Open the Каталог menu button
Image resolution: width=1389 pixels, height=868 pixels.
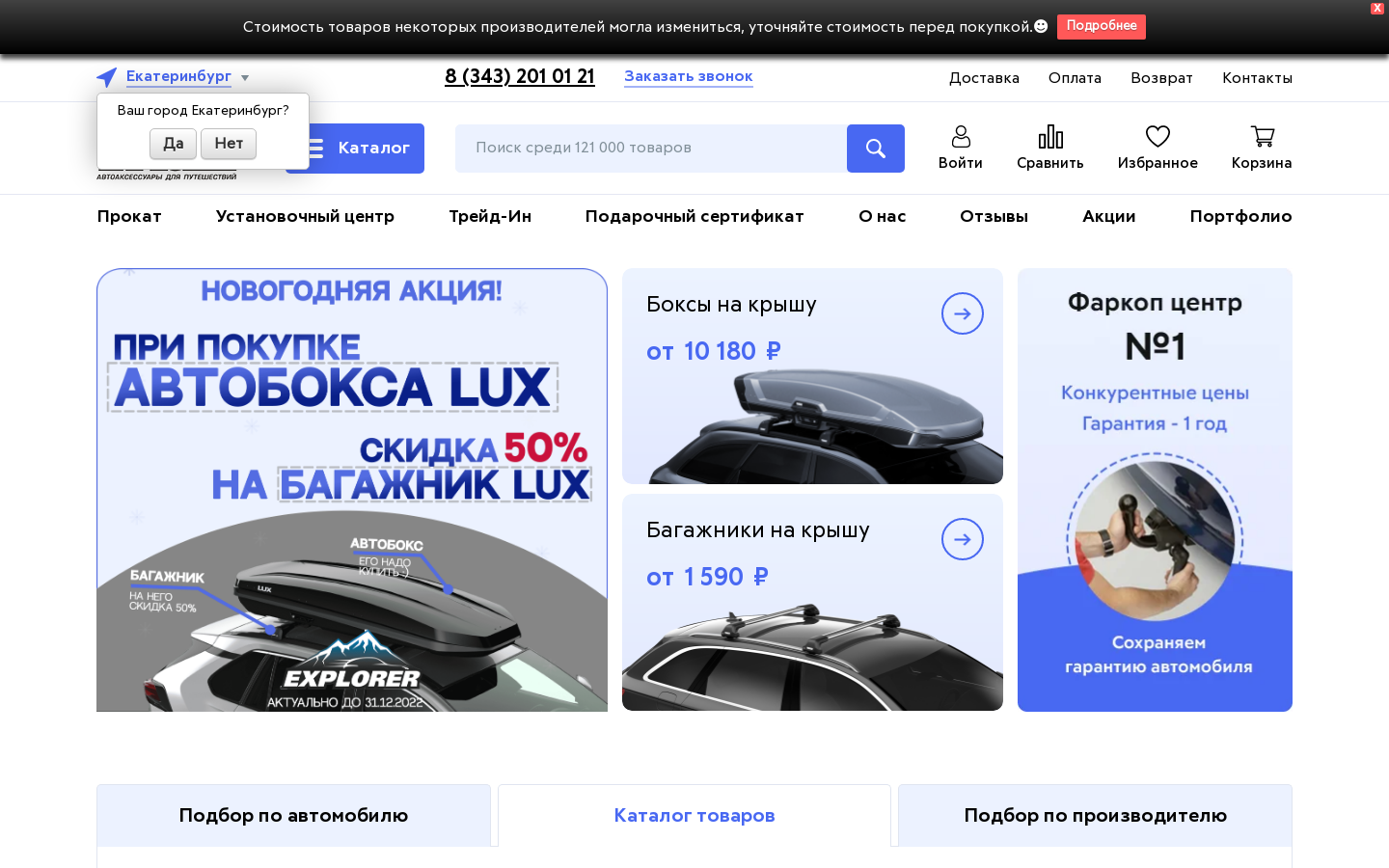(x=355, y=149)
